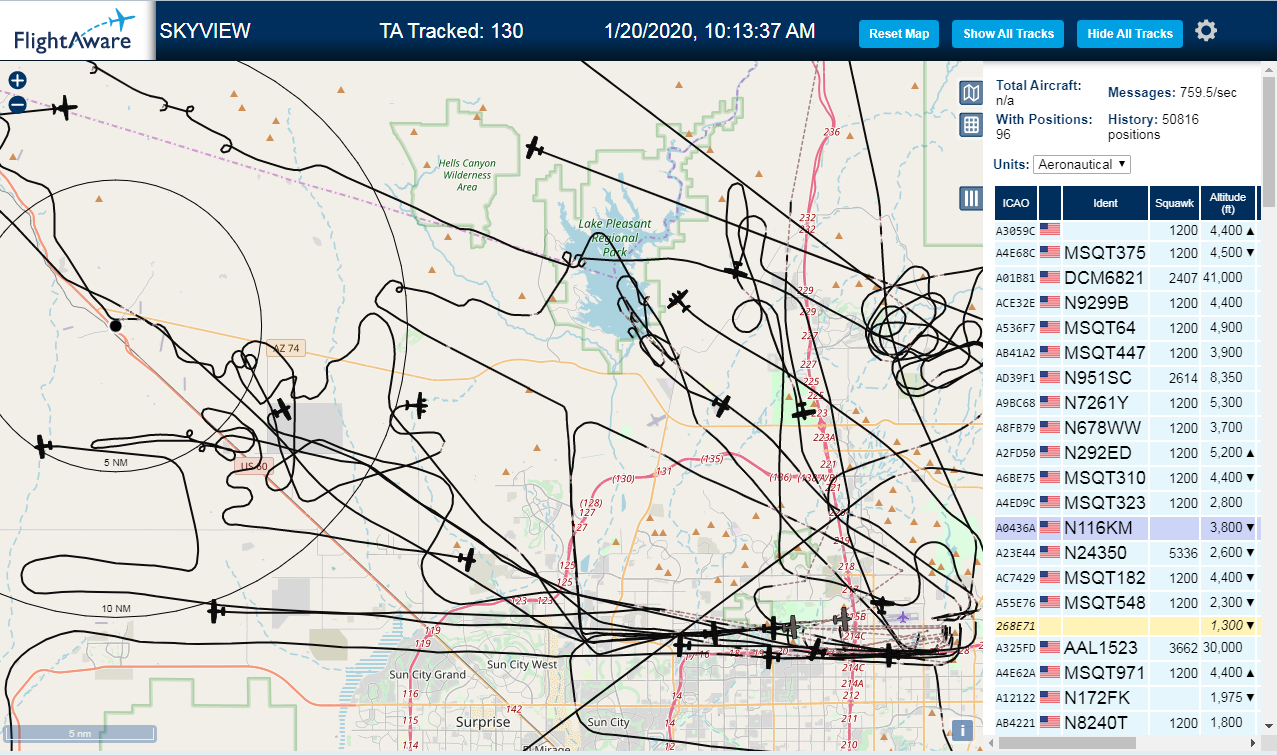This screenshot has height=755, width=1277.
Task: Click the US flag in N8240T row
Action: coord(1049,722)
